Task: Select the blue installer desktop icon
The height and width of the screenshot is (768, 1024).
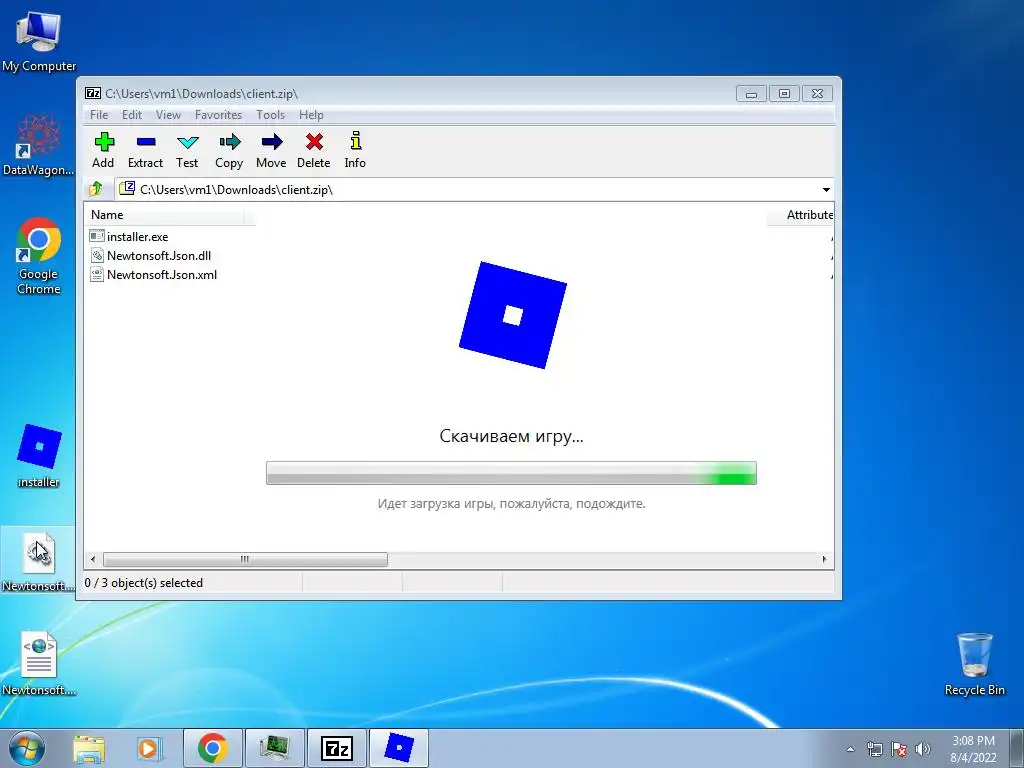Action: click(x=39, y=456)
